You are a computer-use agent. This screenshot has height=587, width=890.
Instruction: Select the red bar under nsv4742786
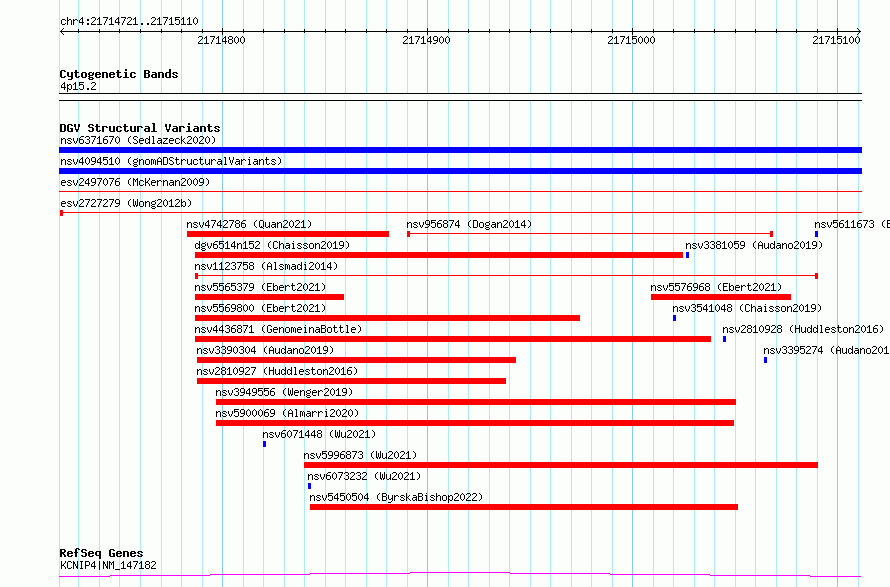pyautogui.click(x=288, y=234)
